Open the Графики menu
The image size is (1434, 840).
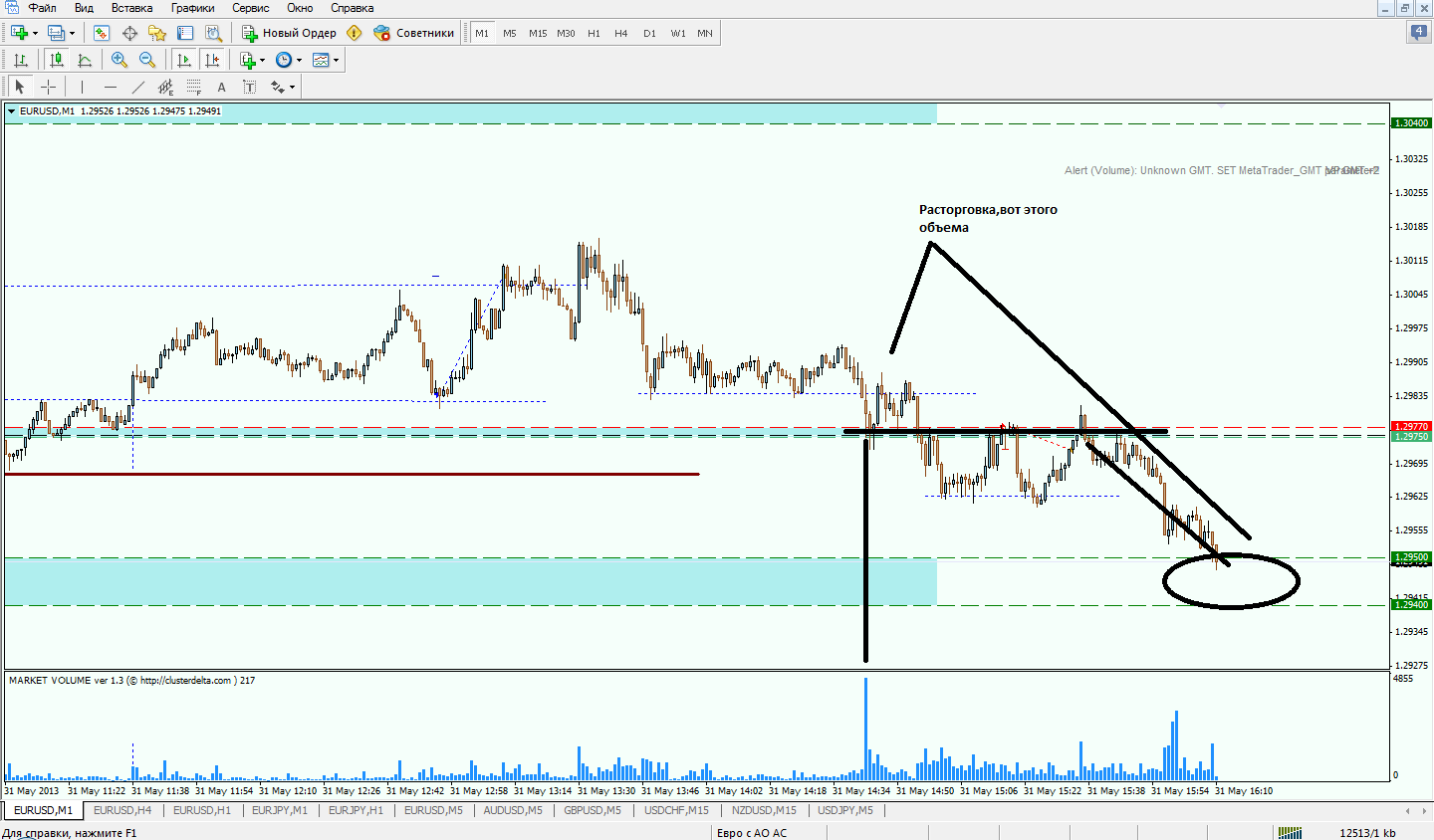tap(192, 8)
